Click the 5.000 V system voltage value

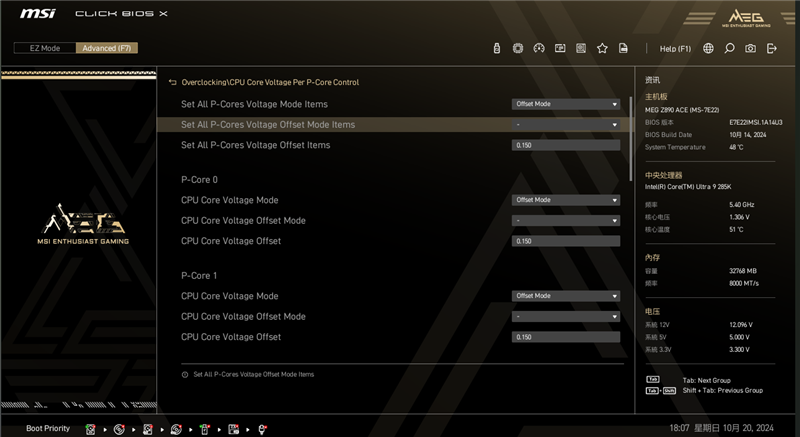click(739, 337)
